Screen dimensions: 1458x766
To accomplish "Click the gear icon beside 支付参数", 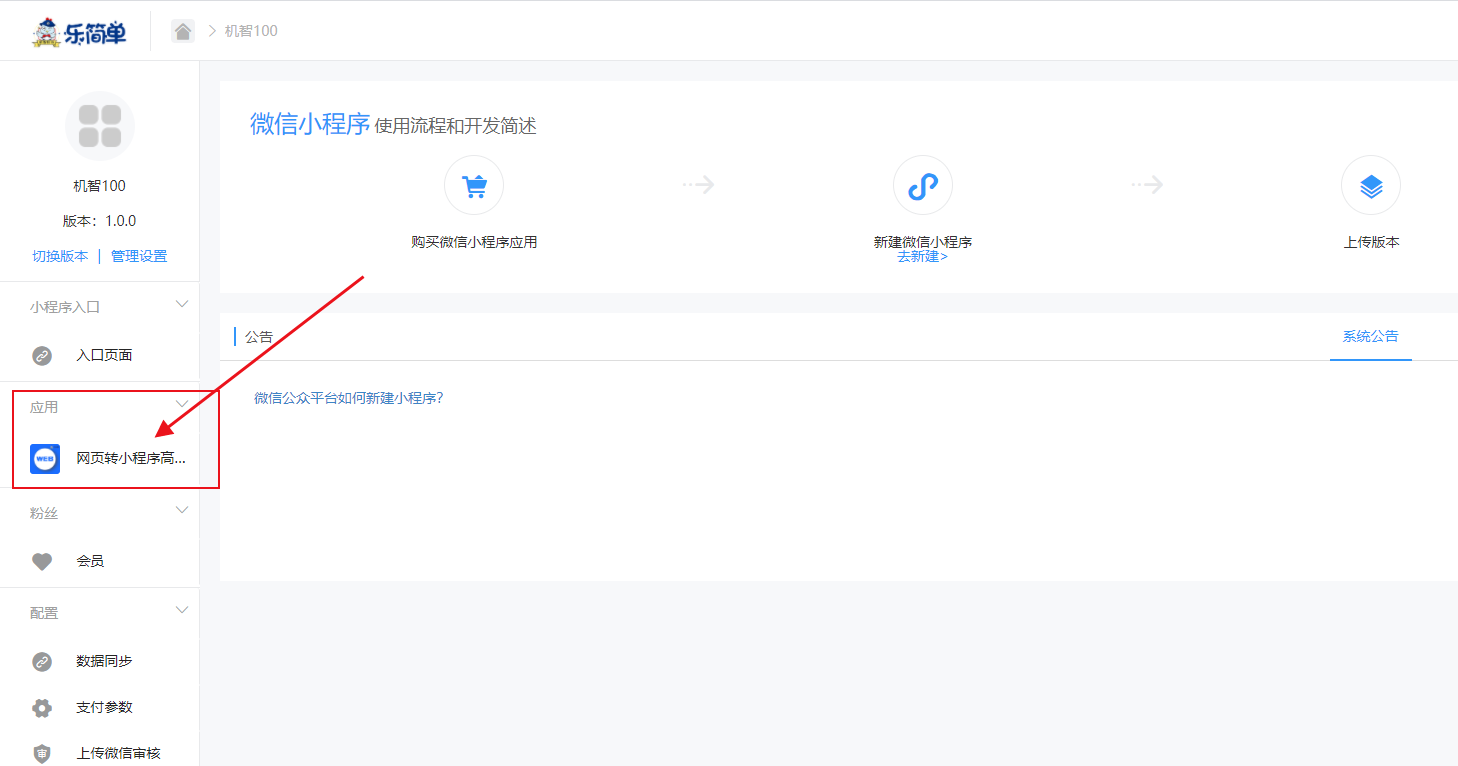I will [42, 707].
